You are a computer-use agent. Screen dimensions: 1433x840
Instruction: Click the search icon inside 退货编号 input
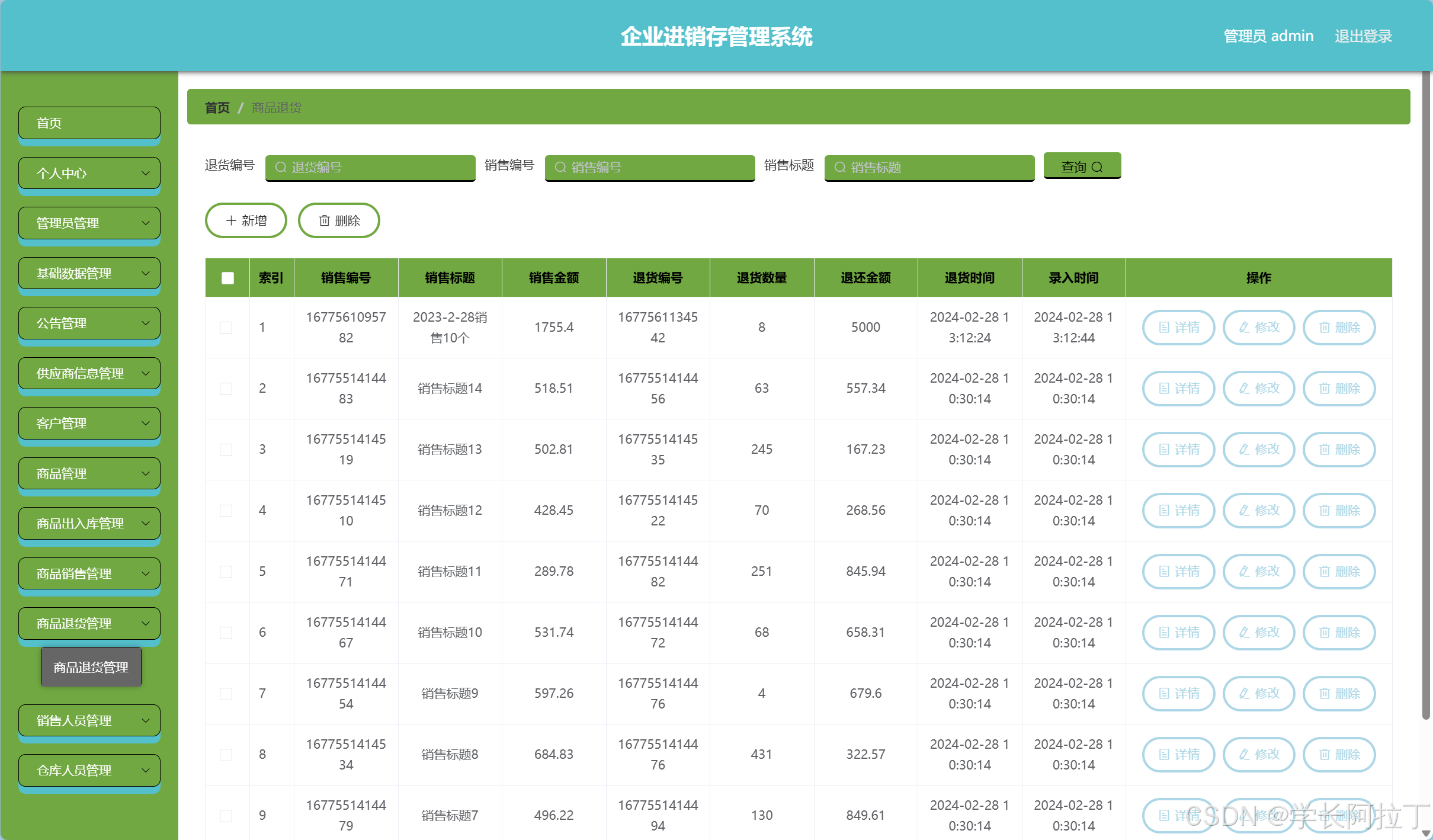(280, 168)
